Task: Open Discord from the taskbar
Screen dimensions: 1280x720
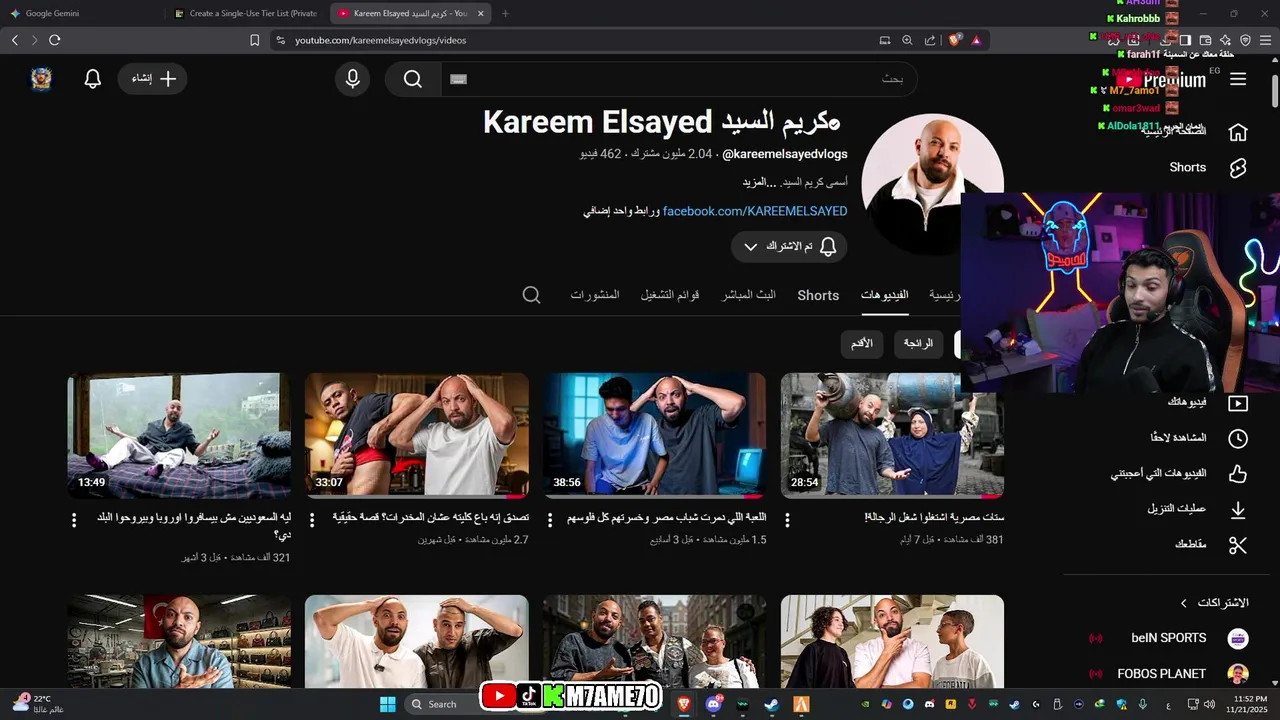Action: pyautogui.click(x=714, y=704)
